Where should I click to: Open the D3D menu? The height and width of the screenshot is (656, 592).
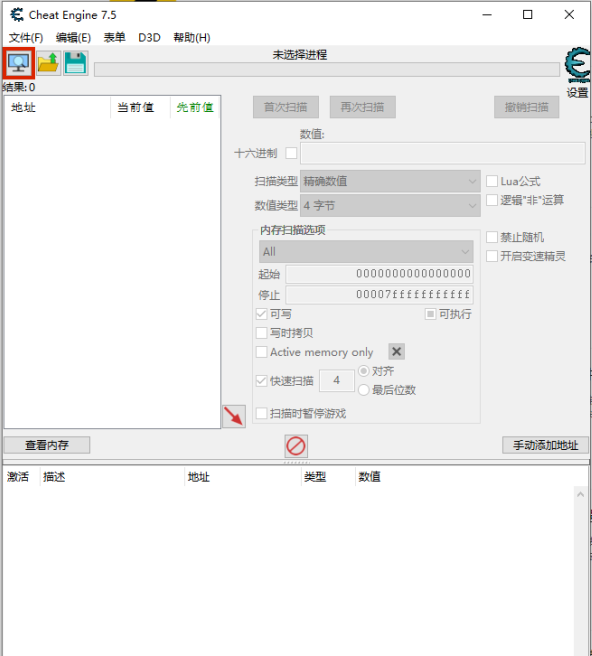tap(149, 38)
